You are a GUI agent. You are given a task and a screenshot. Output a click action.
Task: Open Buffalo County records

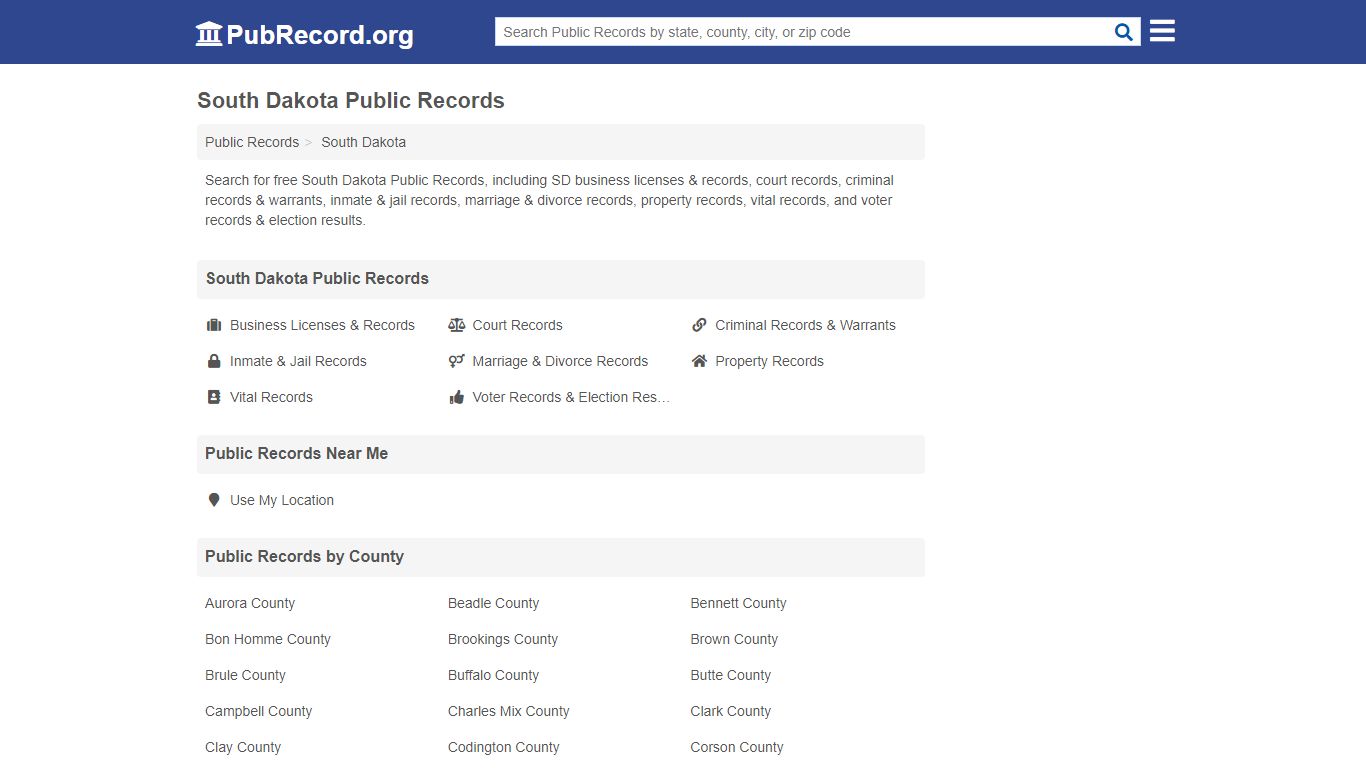493,675
